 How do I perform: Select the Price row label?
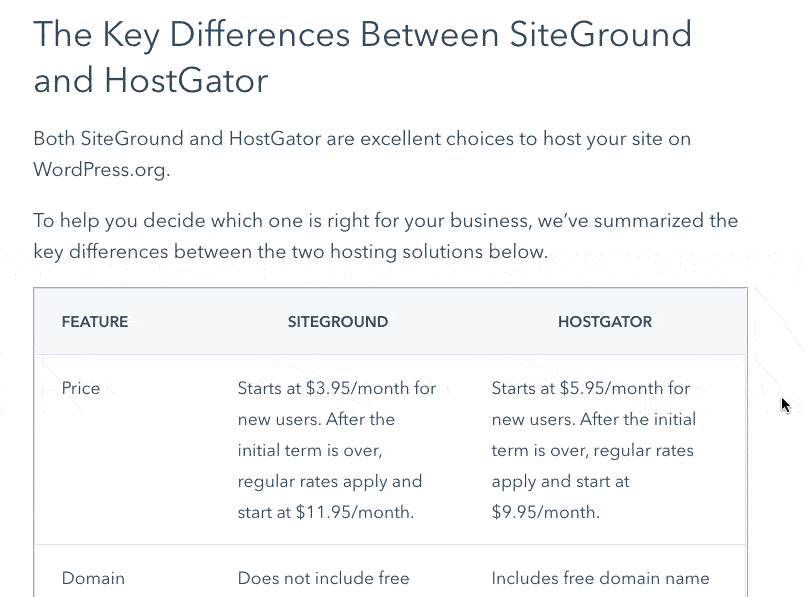[81, 388]
